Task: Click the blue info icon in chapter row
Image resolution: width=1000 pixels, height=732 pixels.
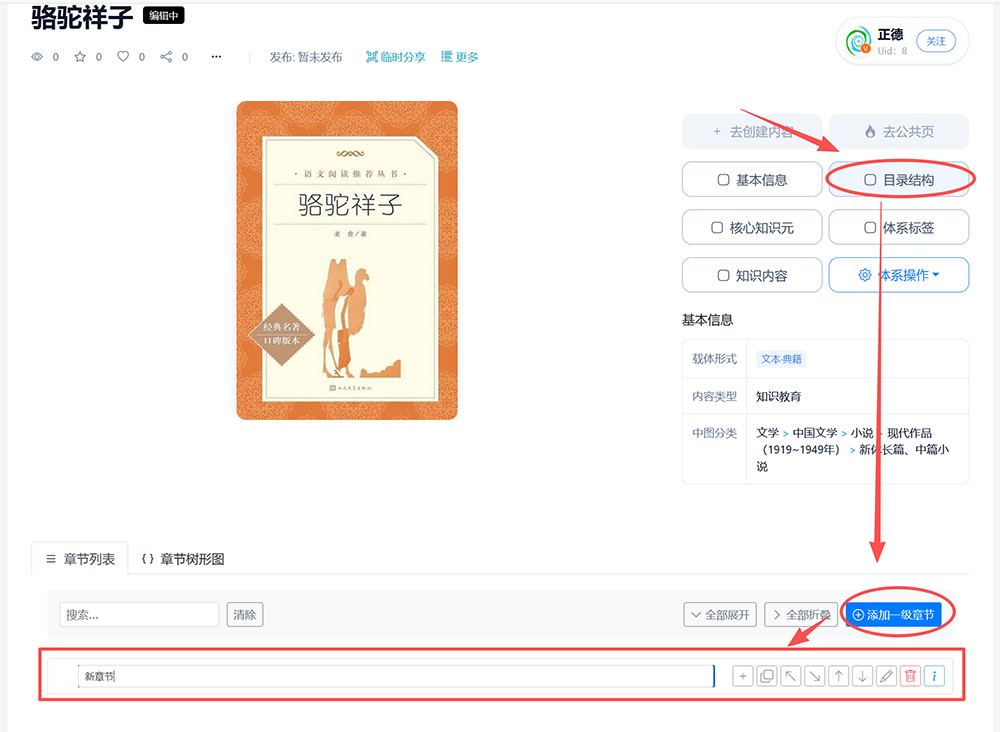Action: coord(934,676)
